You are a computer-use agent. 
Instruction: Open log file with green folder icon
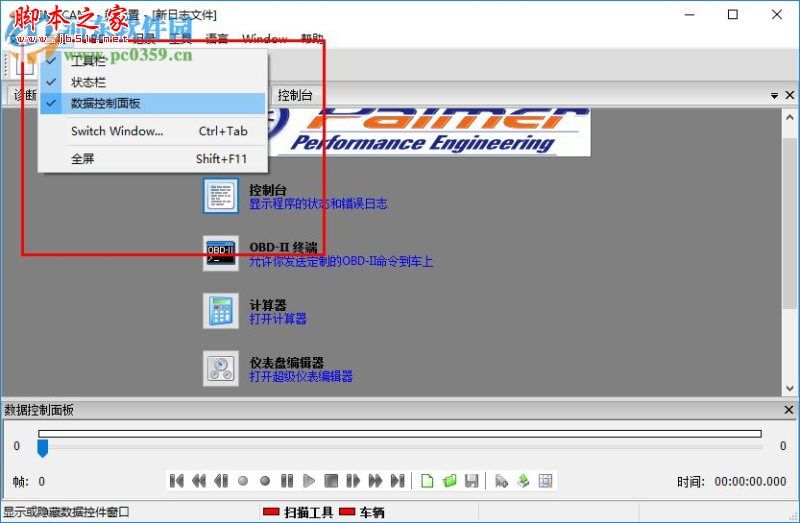pos(449,481)
